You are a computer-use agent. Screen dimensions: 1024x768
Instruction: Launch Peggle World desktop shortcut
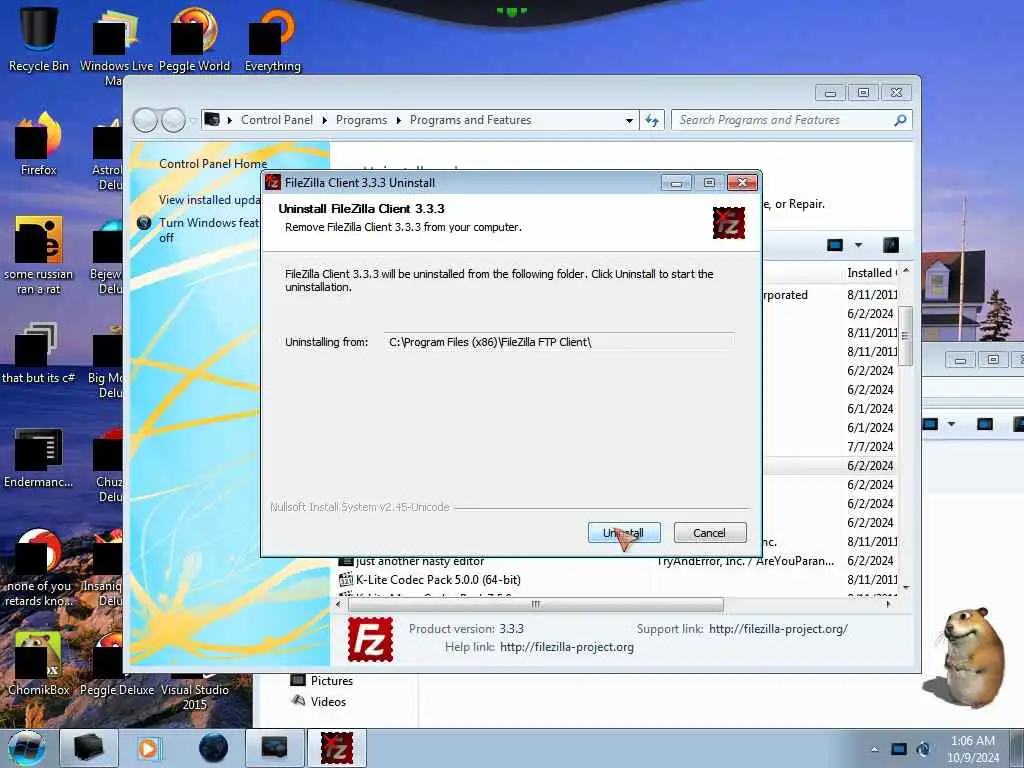[x=194, y=39]
